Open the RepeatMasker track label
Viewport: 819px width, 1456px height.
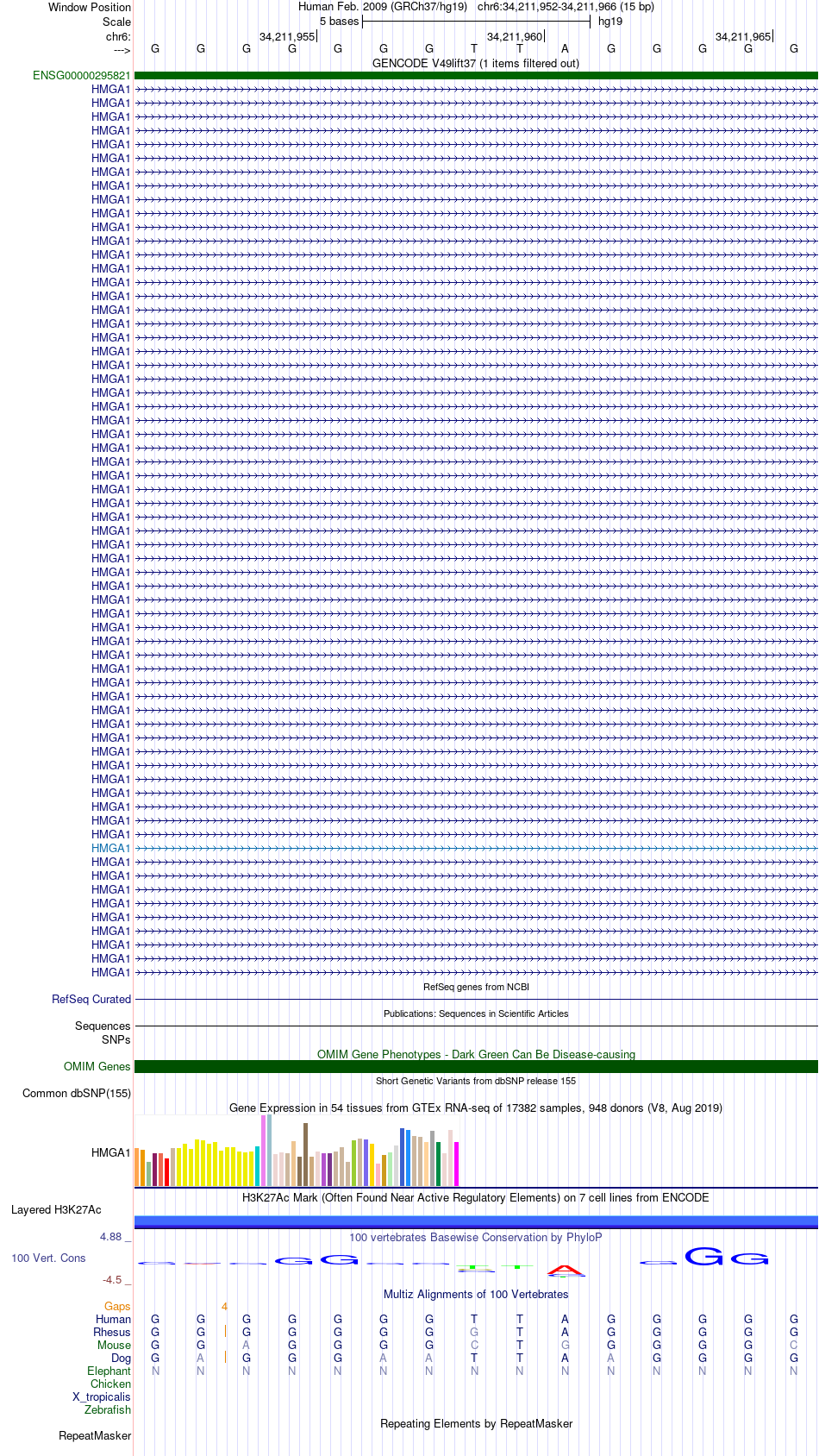pos(95,1435)
